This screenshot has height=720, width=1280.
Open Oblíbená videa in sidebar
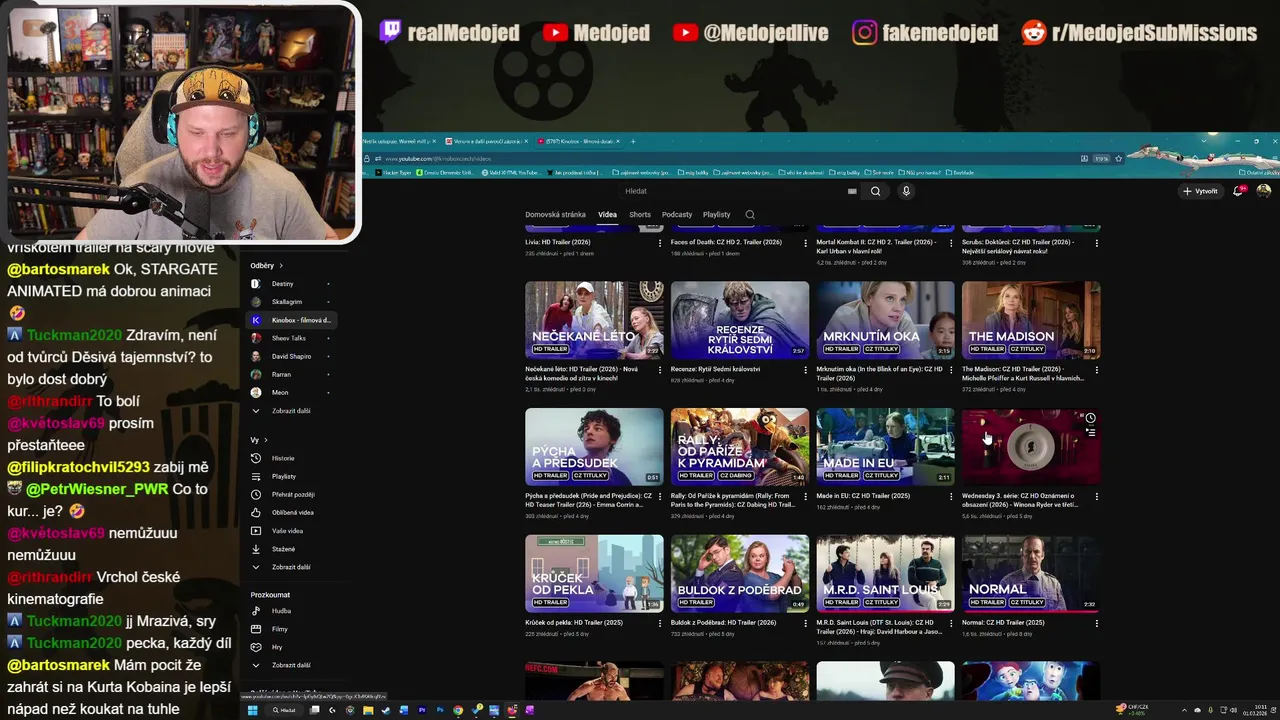pyautogui.click(x=292, y=512)
